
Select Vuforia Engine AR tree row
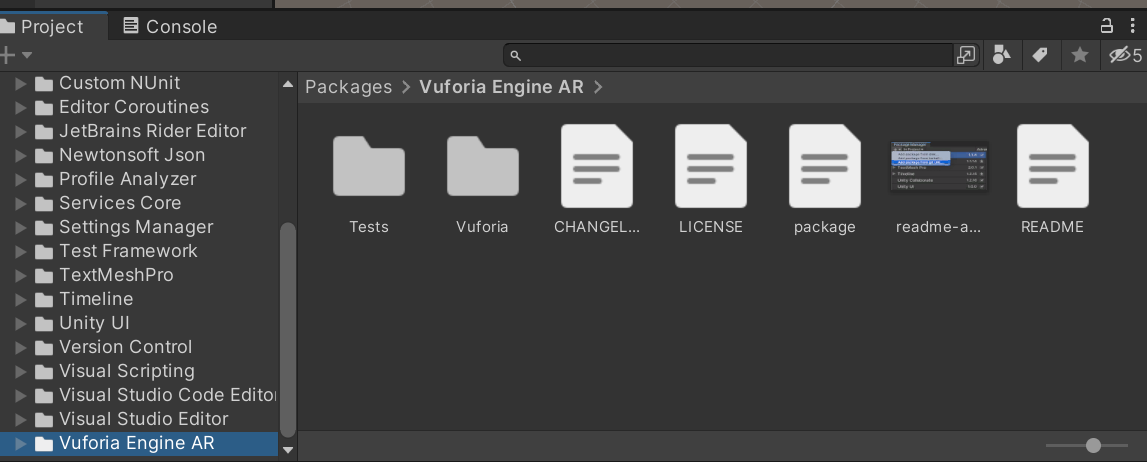[x=139, y=443]
